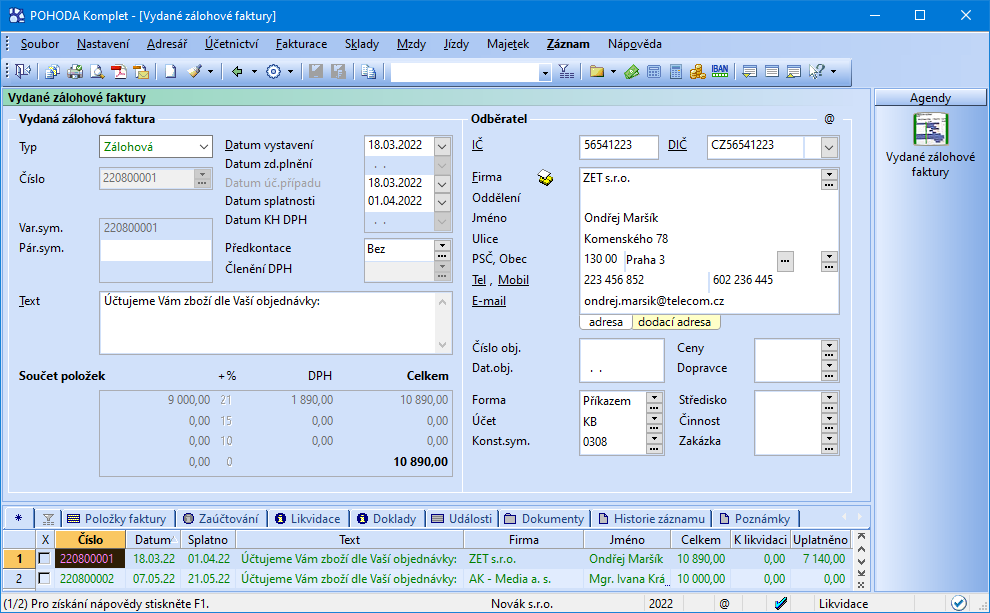
Task: Click the green back arrow icon
Action: [x=237, y=71]
